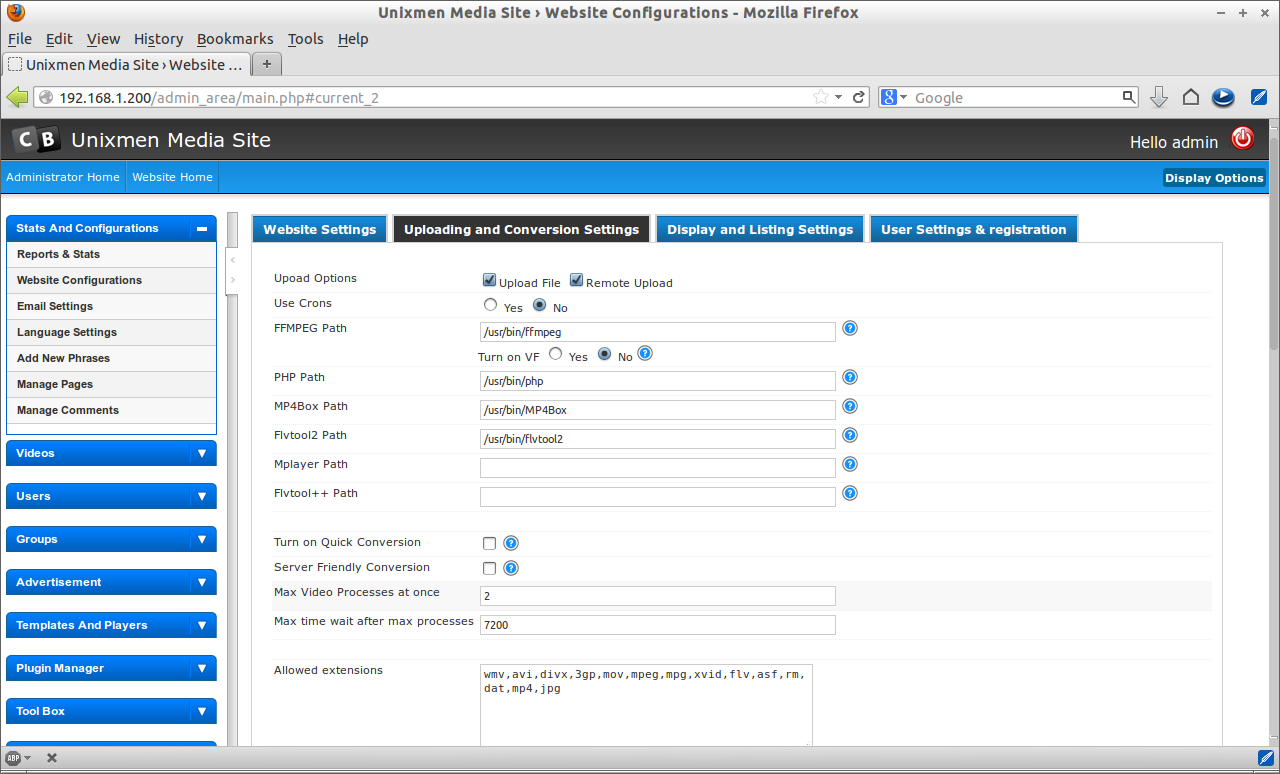Click the Max Video Processes input field
Image resolution: width=1280 pixels, height=774 pixels.
pyautogui.click(x=658, y=596)
